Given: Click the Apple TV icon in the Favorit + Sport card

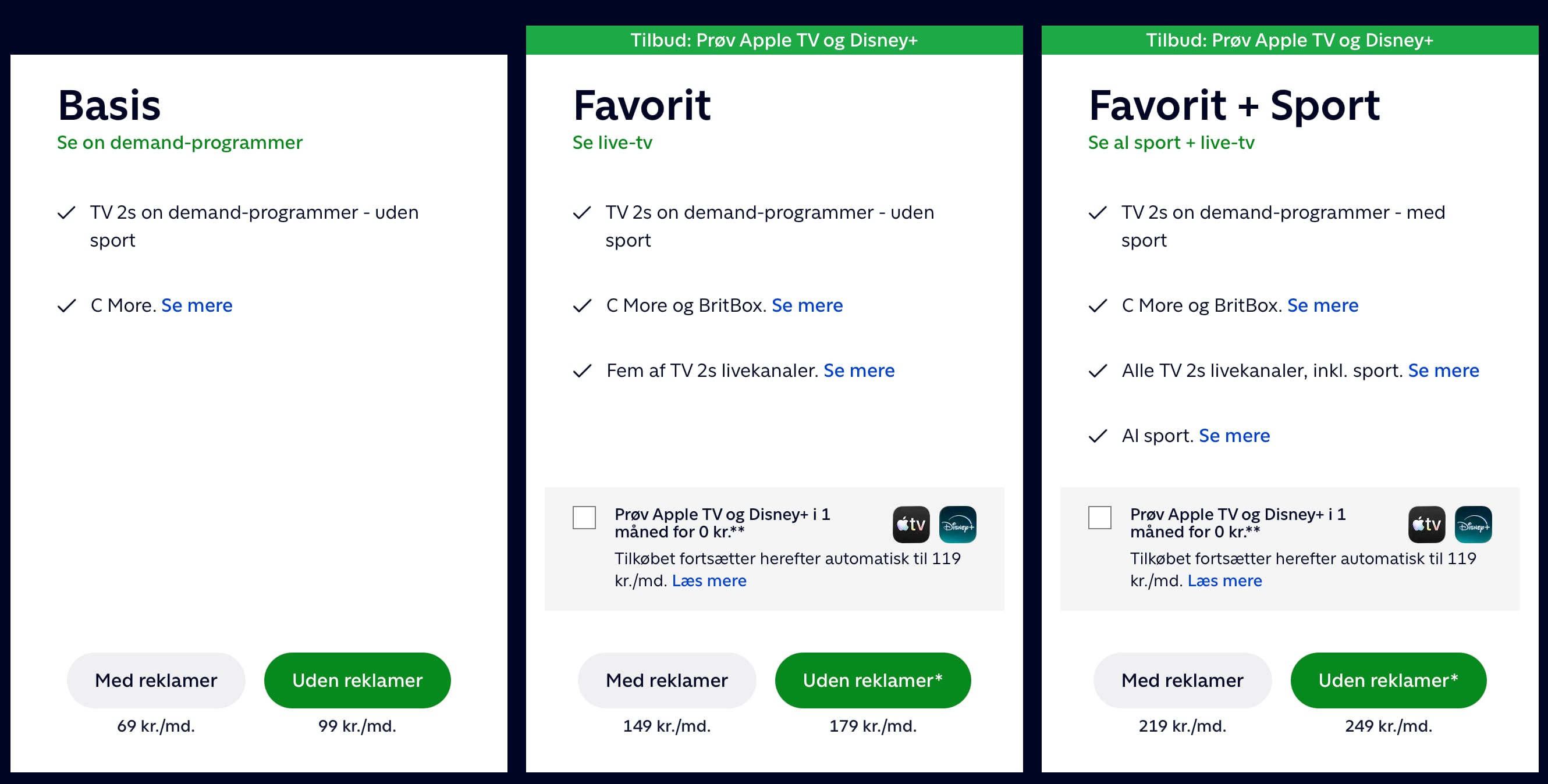Looking at the screenshot, I should coord(1426,525).
